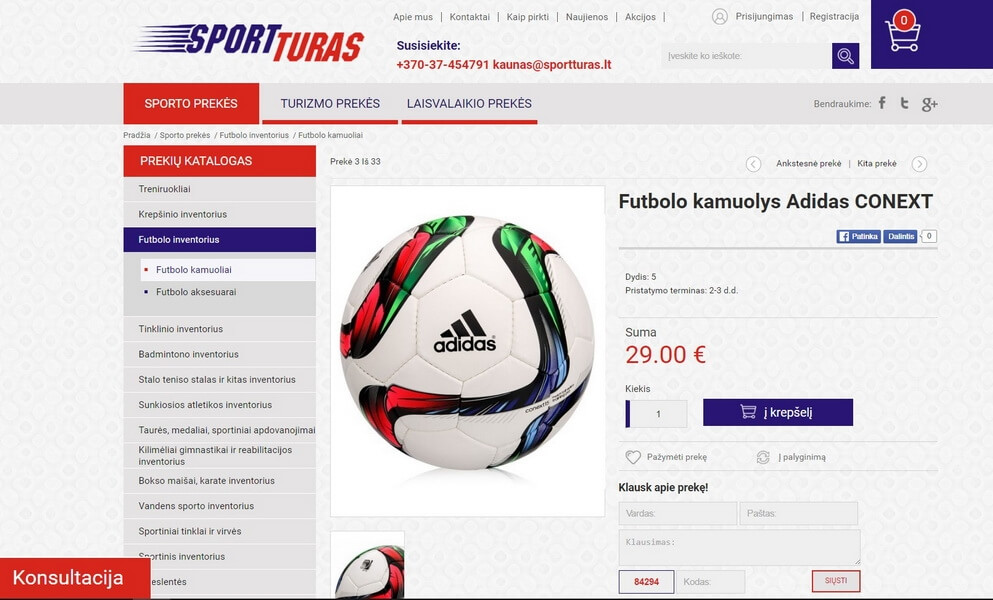Viewport: 993px width, 600px height.
Task: Go to next product arrow
Action: 919,164
